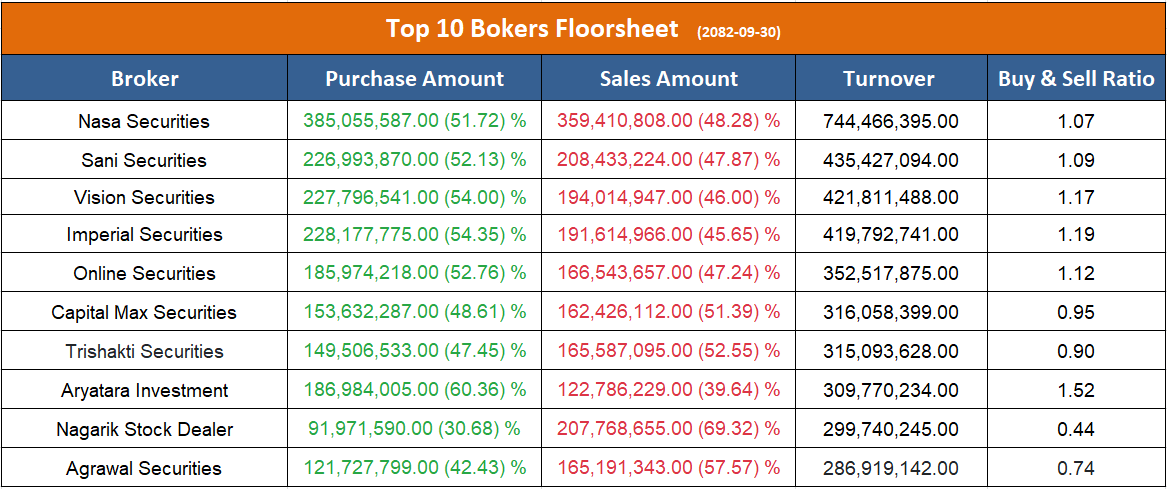Select the Nasa Securities broker name
The width and height of the screenshot is (1167, 489).
[x=144, y=122]
